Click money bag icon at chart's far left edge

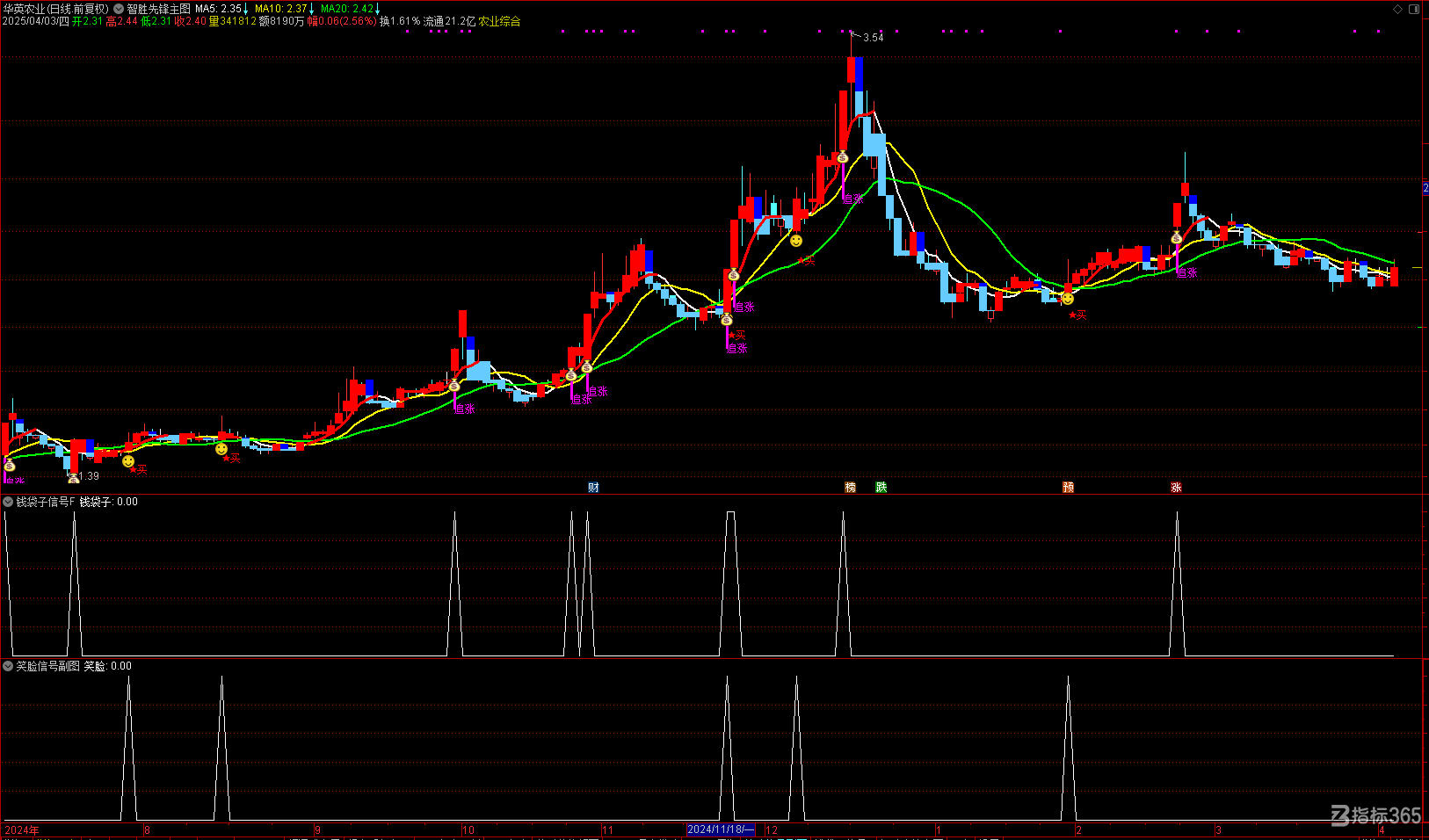(9, 465)
